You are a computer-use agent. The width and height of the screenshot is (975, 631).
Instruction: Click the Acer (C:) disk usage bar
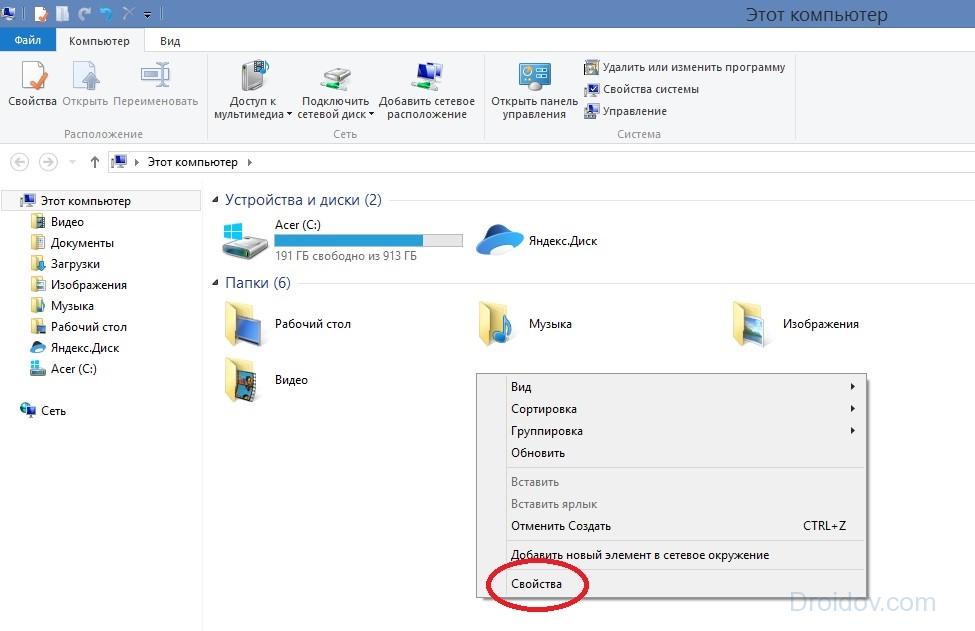(369, 241)
